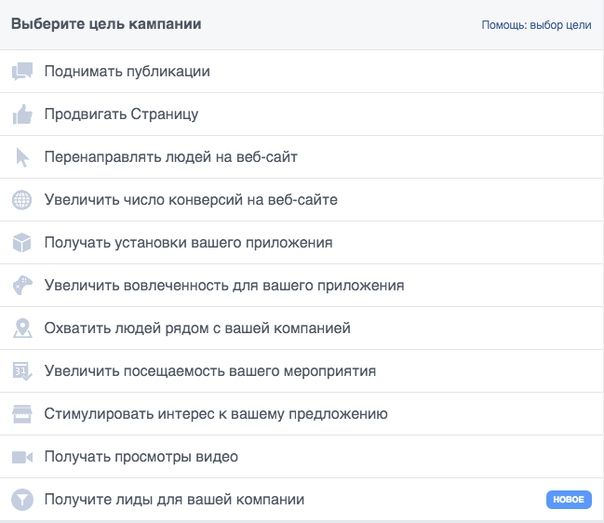Select "Перенаправлять людей на веб-сайт" option
The image size is (604, 523).
[x=302, y=157]
